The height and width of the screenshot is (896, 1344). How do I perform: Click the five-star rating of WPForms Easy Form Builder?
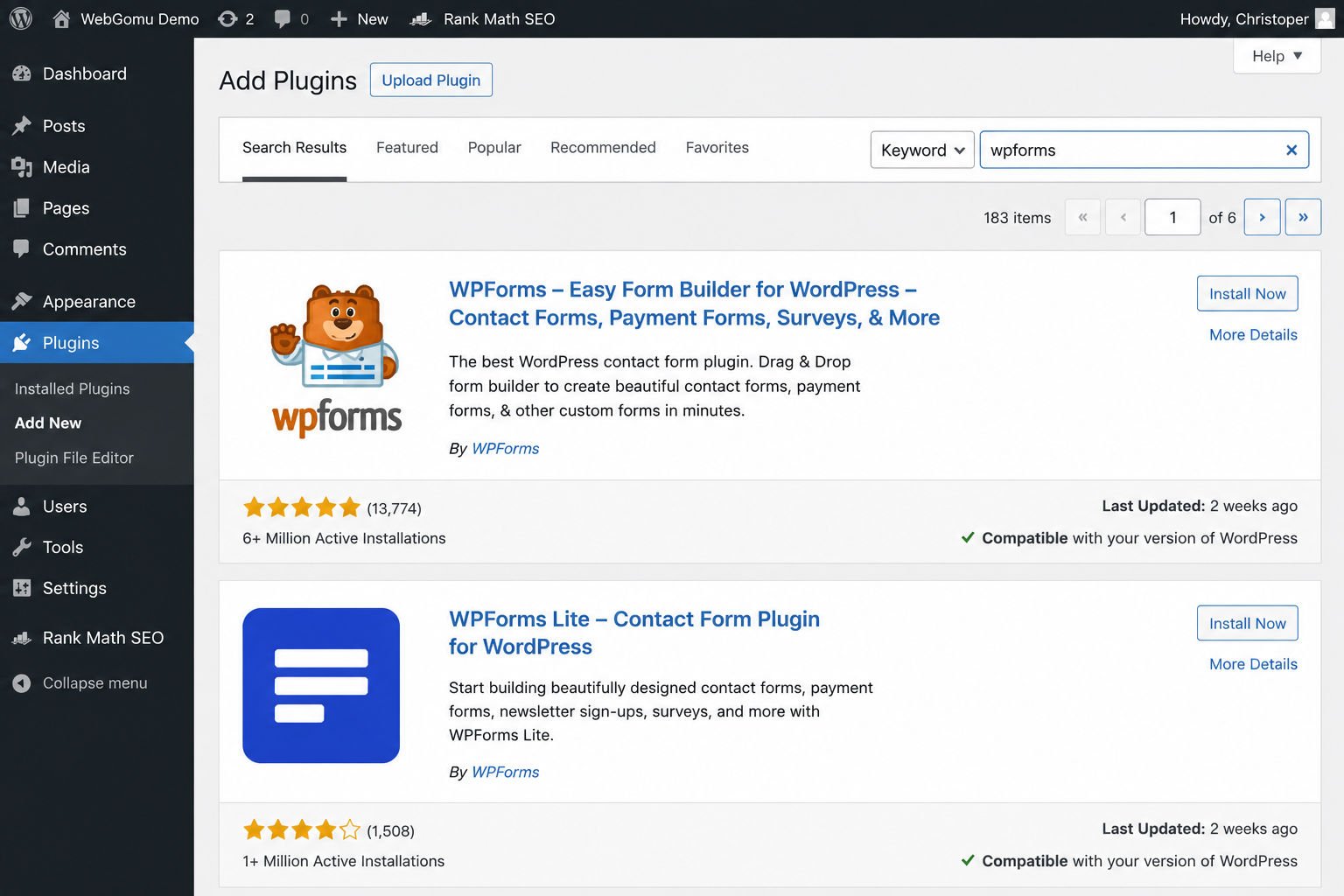[302, 507]
